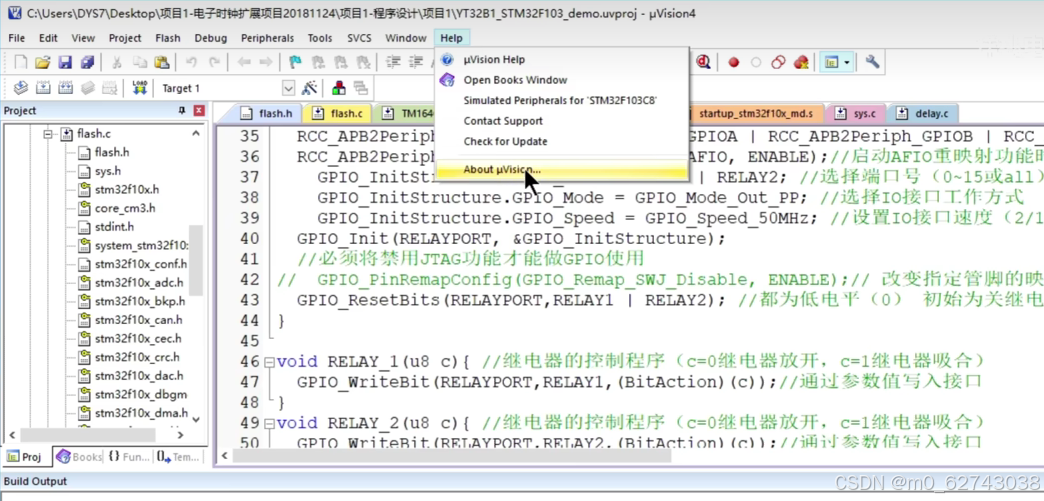Close the Project panel
Viewport: 1044px width, 501px height.
[x=198, y=111]
